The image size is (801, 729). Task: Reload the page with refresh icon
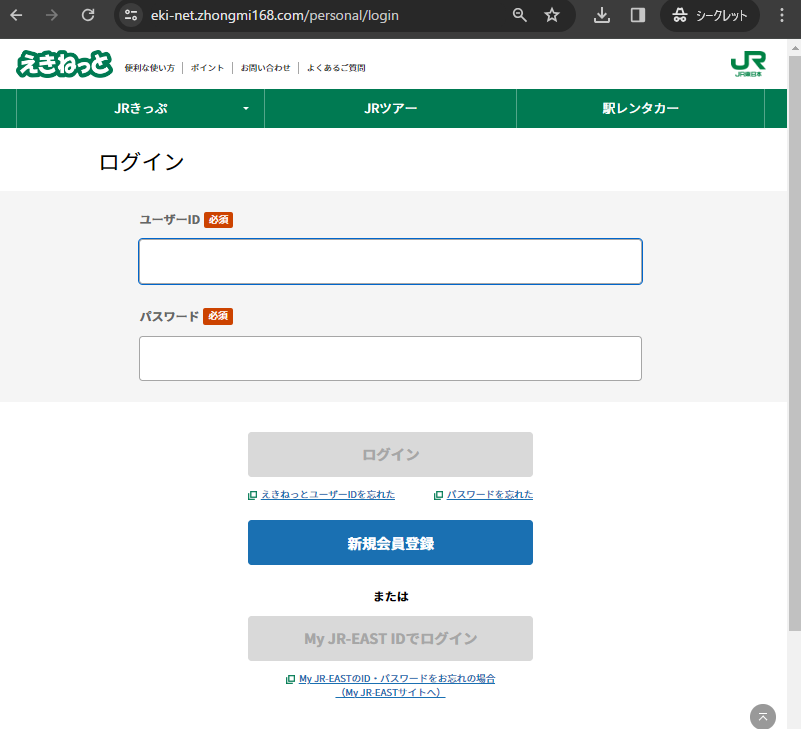(88, 15)
